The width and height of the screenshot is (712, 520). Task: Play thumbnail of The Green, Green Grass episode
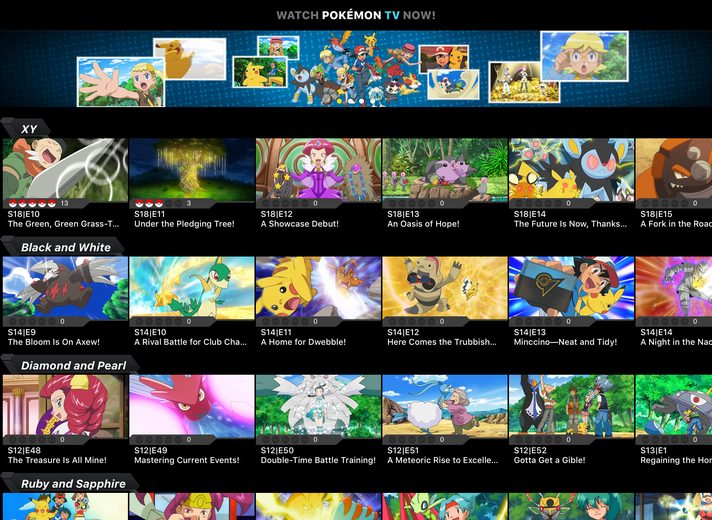pos(65,170)
